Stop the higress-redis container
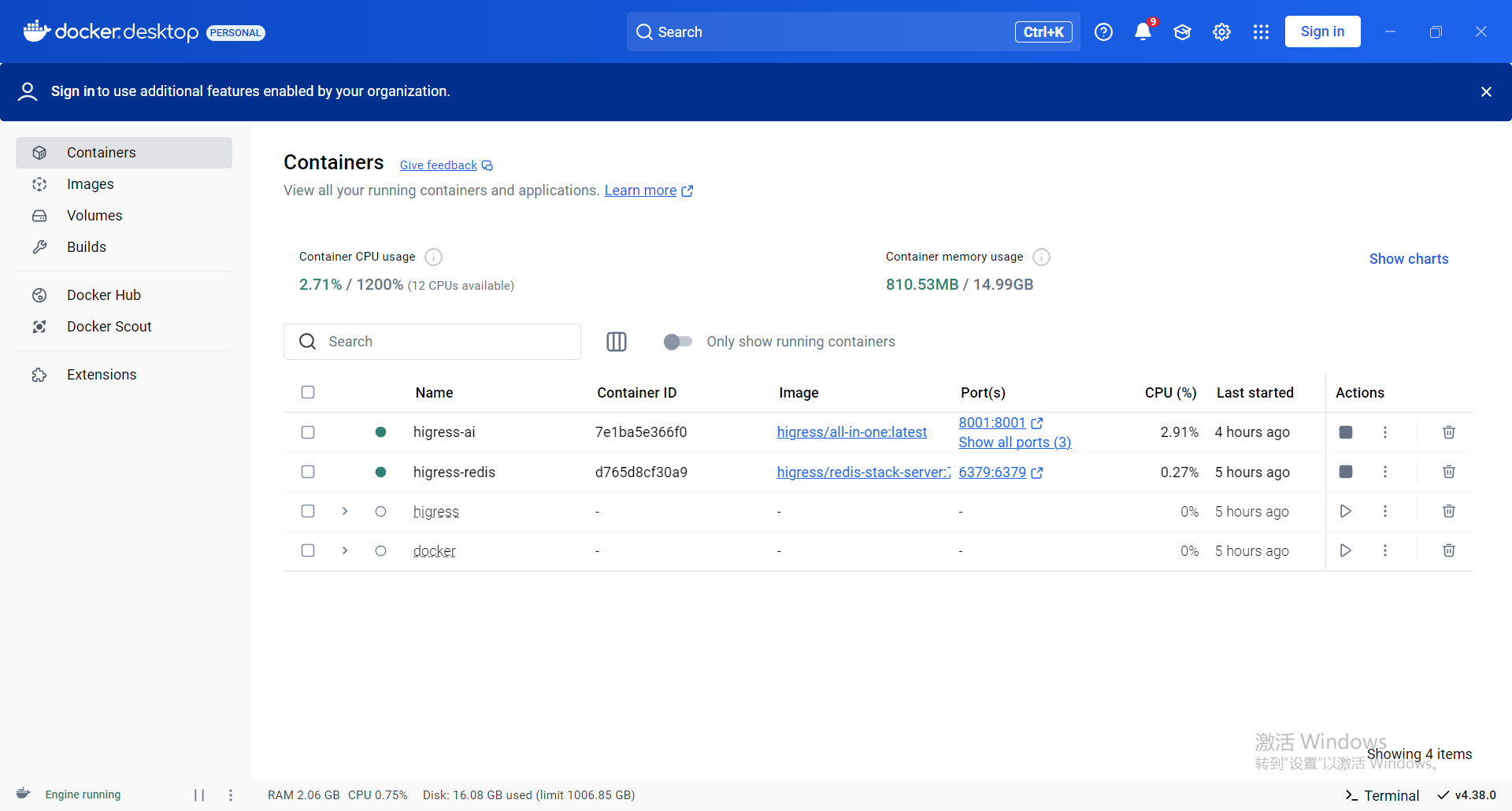The width and height of the screenshot is (1512, 811). (1346, 472)
